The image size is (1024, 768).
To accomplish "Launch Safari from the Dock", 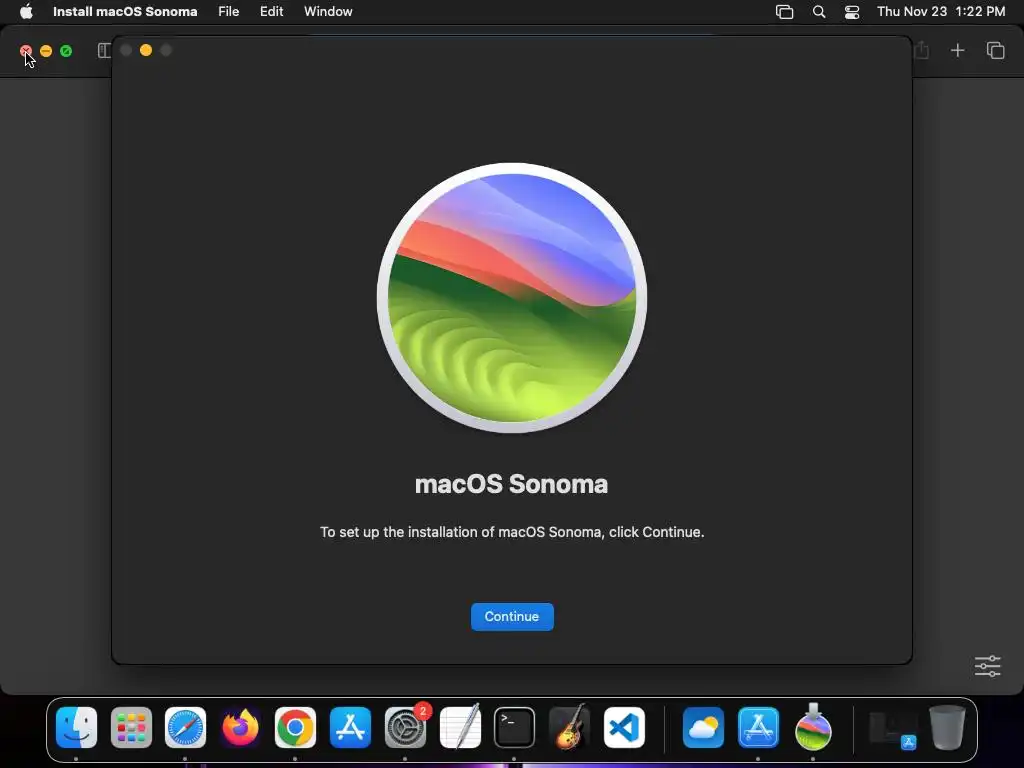I will [x=185, y=728].
